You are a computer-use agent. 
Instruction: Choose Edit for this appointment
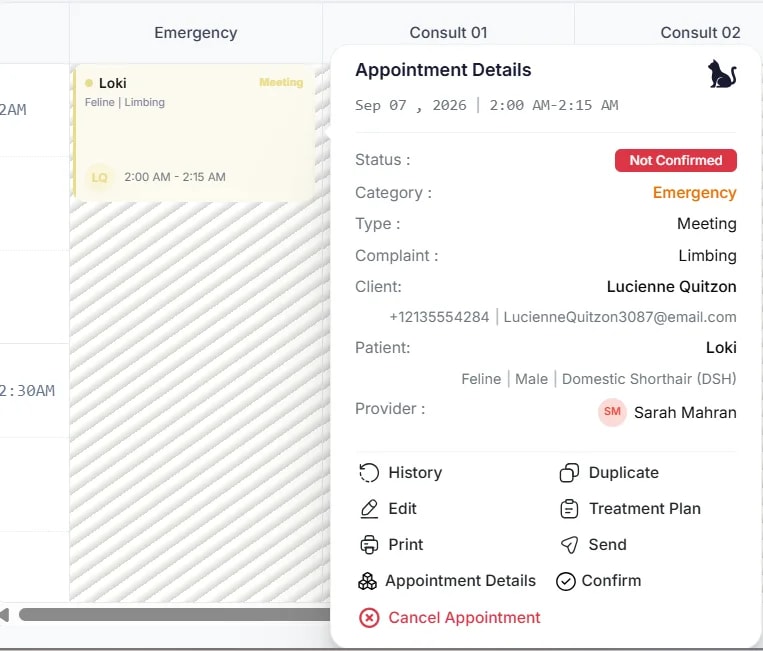388,508
